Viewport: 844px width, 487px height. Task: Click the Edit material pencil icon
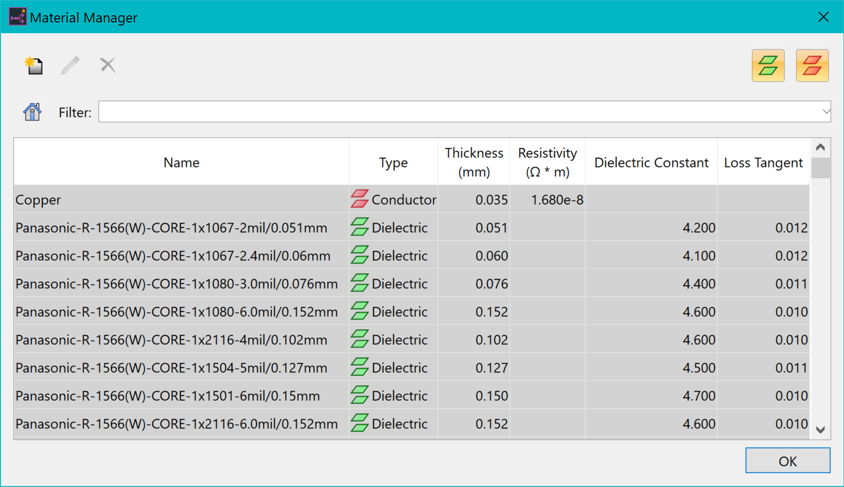[x=70, y=66]
